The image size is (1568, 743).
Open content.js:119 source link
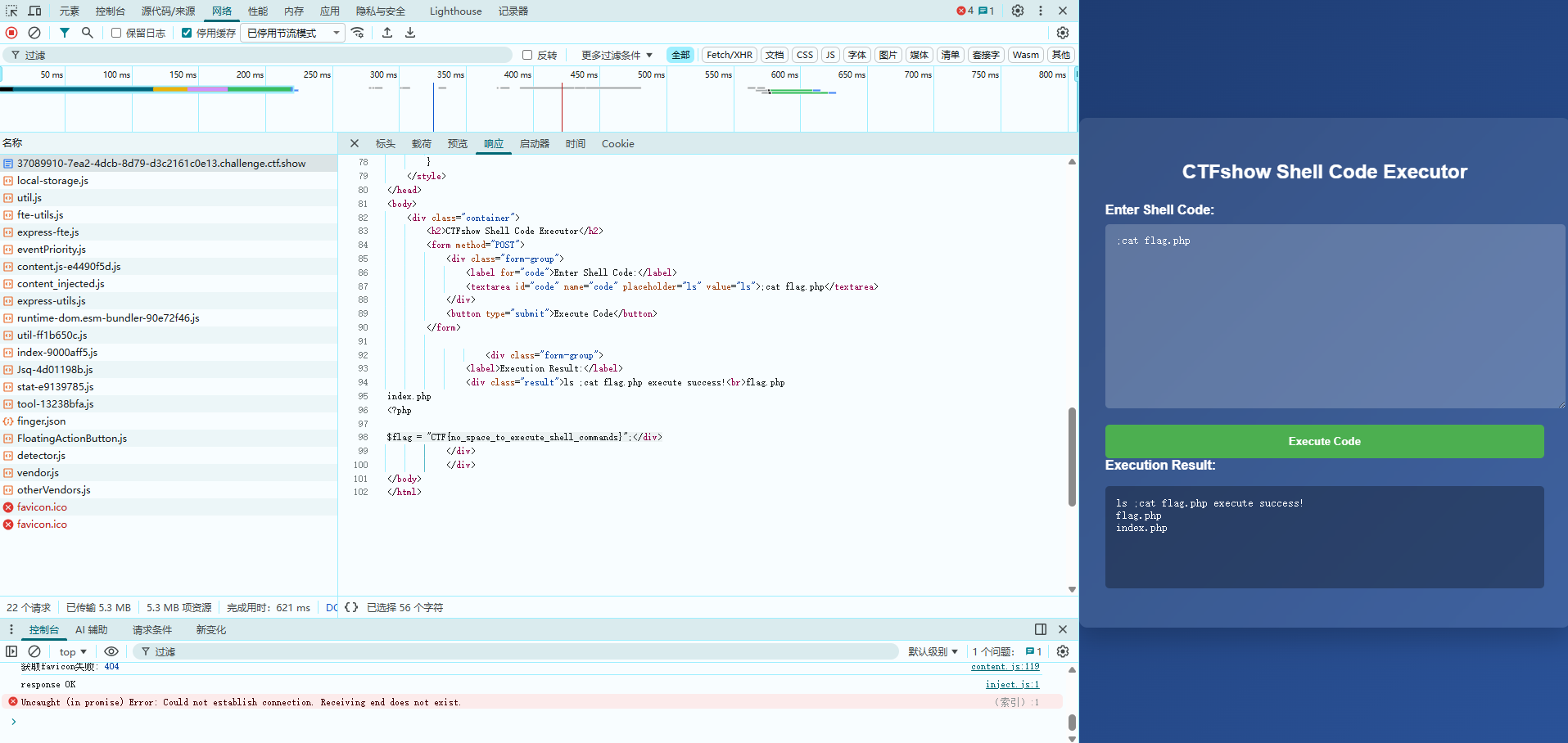click(x=1005, y=666)
